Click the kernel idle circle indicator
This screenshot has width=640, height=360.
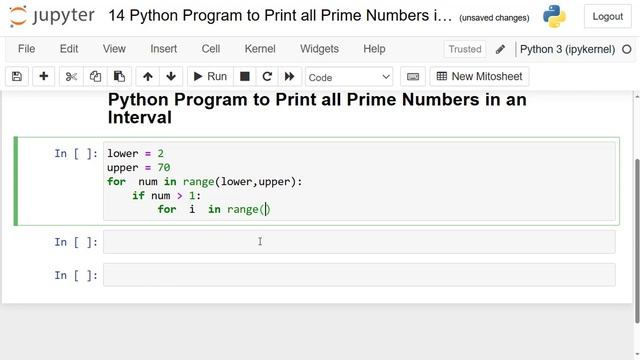pyautogui.click(x=627, y=49)
